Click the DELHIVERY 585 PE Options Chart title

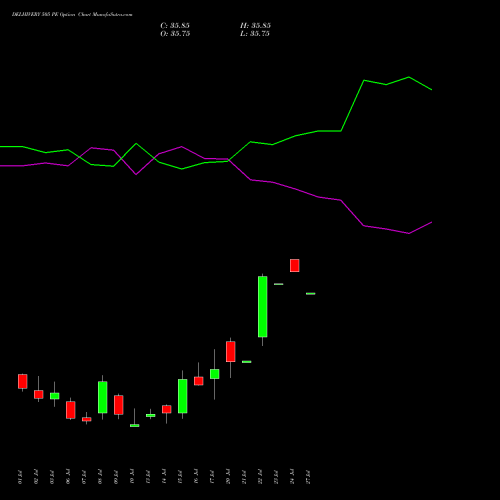72,15
